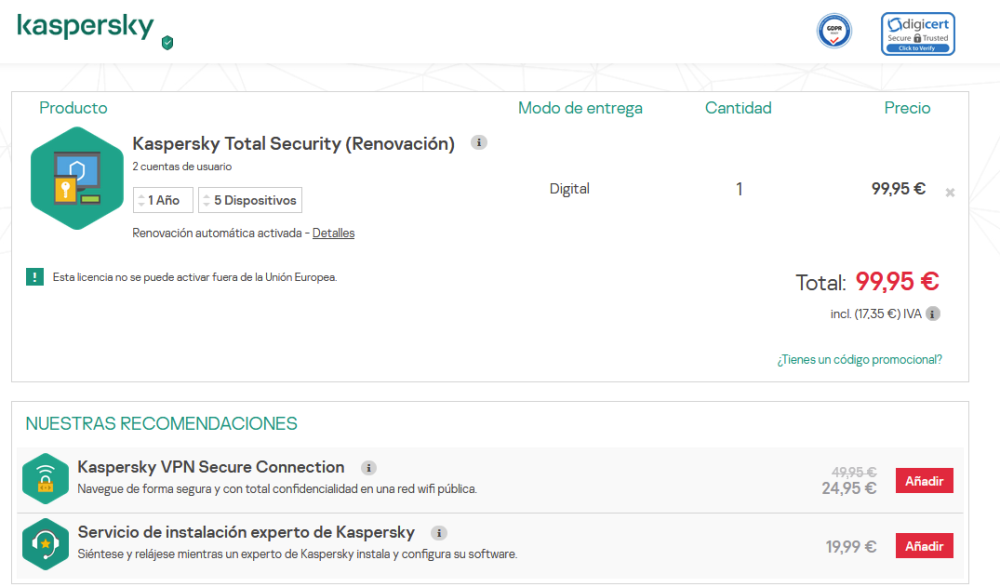Viewport: 1000px width, 587px height.
Task: Click the VPN Secure Connection hexagon icon
Action: 45,479
